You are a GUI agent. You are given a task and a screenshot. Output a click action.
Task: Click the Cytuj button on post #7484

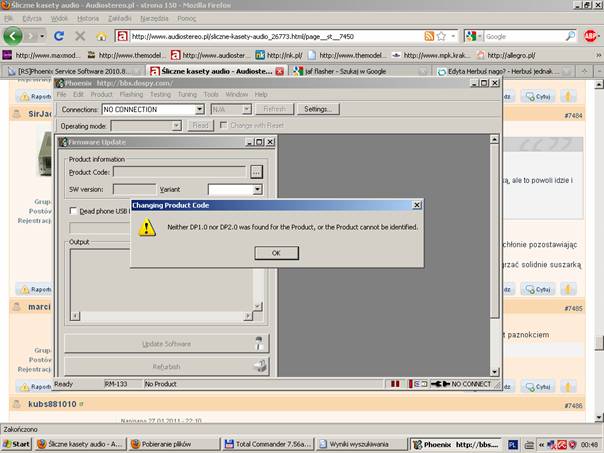coord(538,96)
